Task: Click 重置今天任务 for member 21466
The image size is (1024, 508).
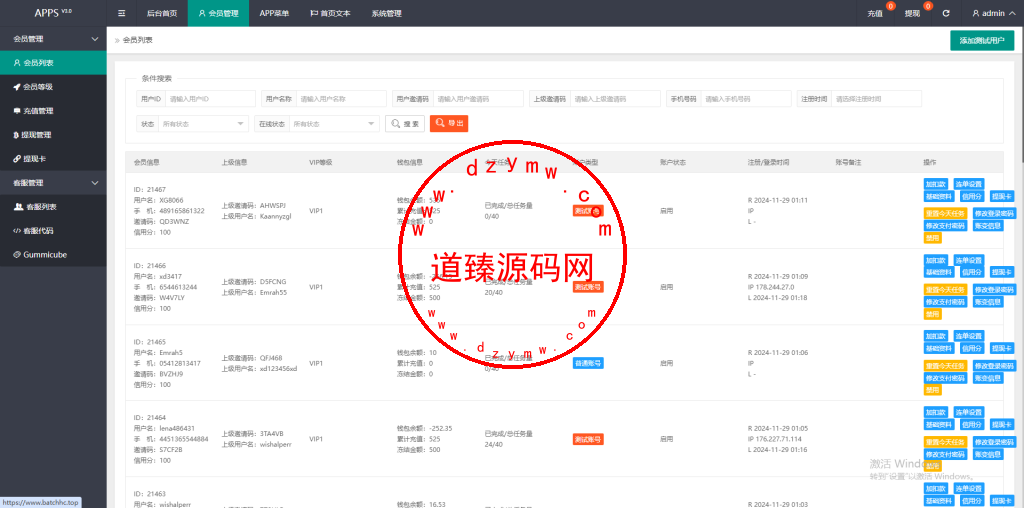Action: (x=945, y=289)
